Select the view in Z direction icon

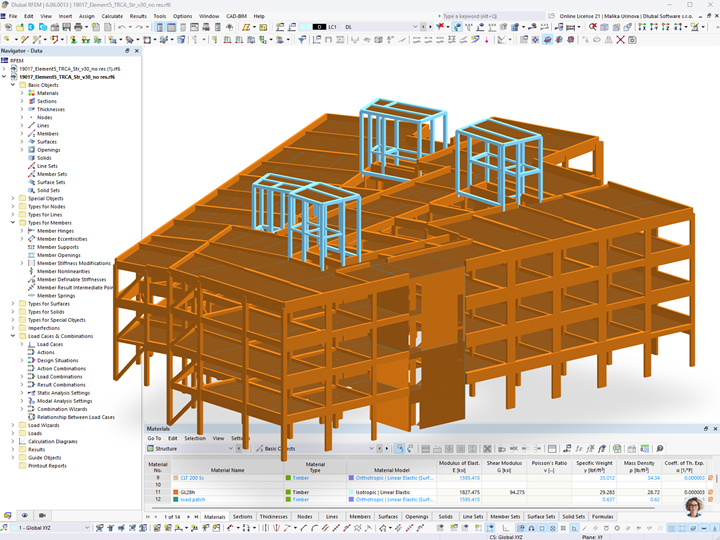coord(665,27)
